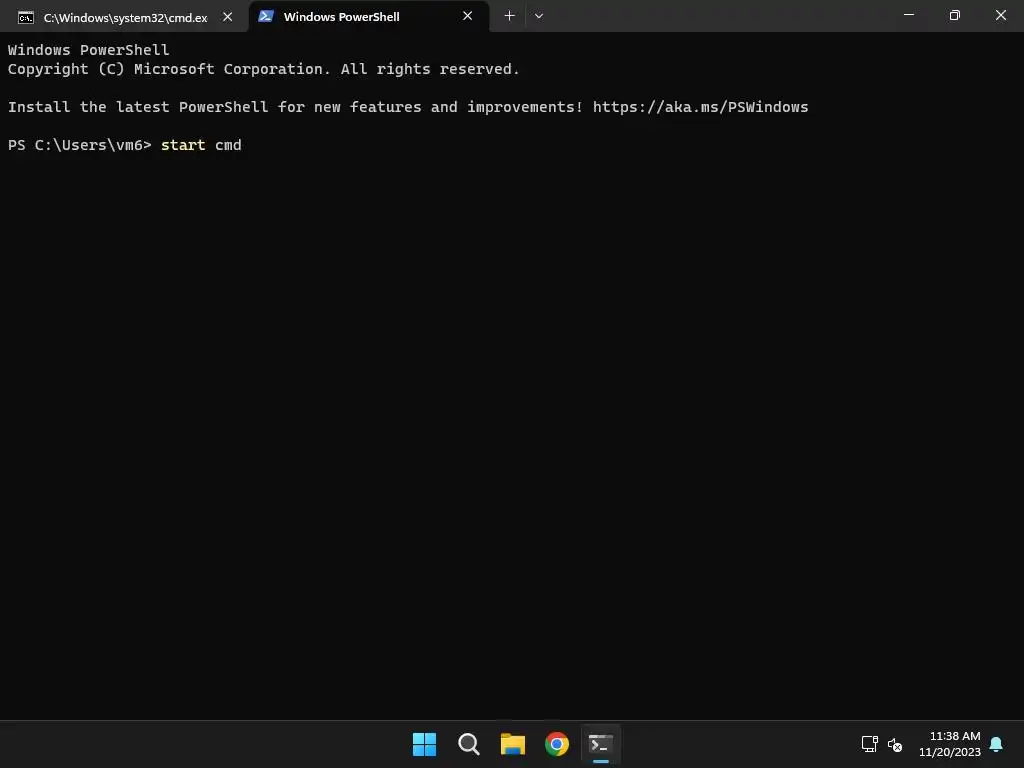Image resolution: width=1024 pixels, height=768 pixels.
Task: Open the Windows Start menu
Action: pos(424,744)
